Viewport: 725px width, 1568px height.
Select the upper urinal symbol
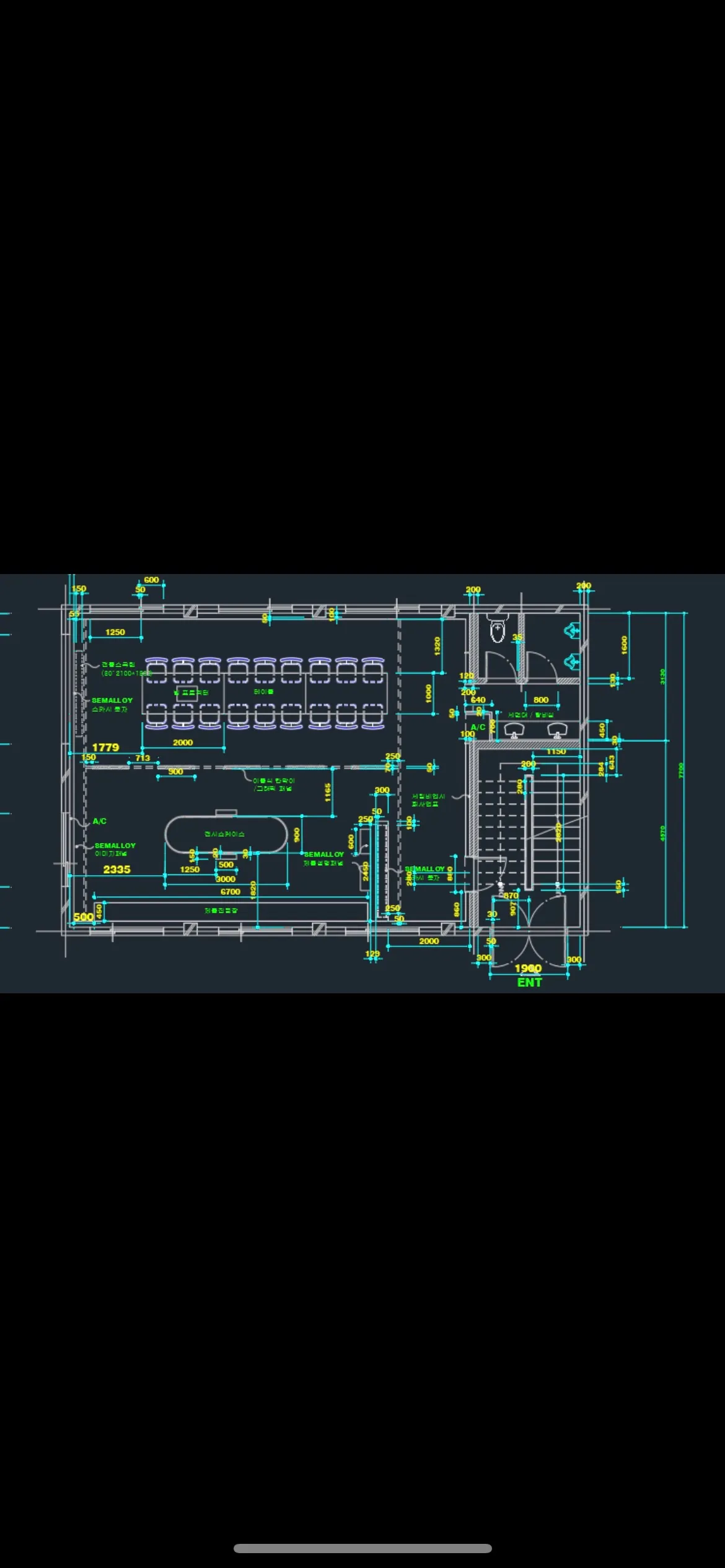pyautogui.click(x=571, y=631)
